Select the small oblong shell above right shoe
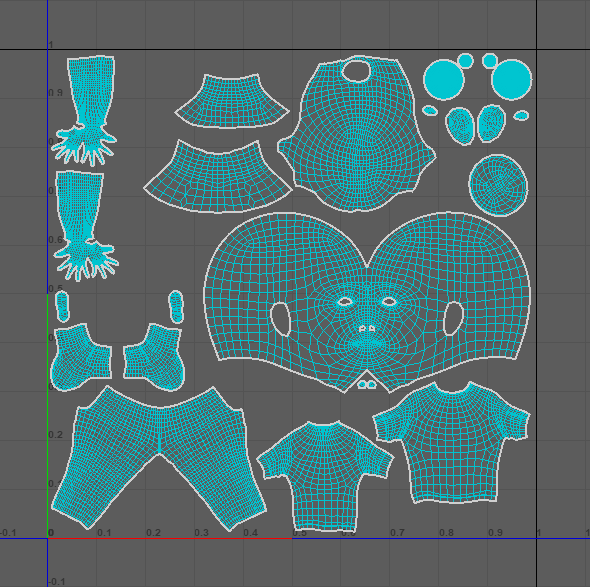The height and width of the screenshot is (587, 590). pos(176,307)
